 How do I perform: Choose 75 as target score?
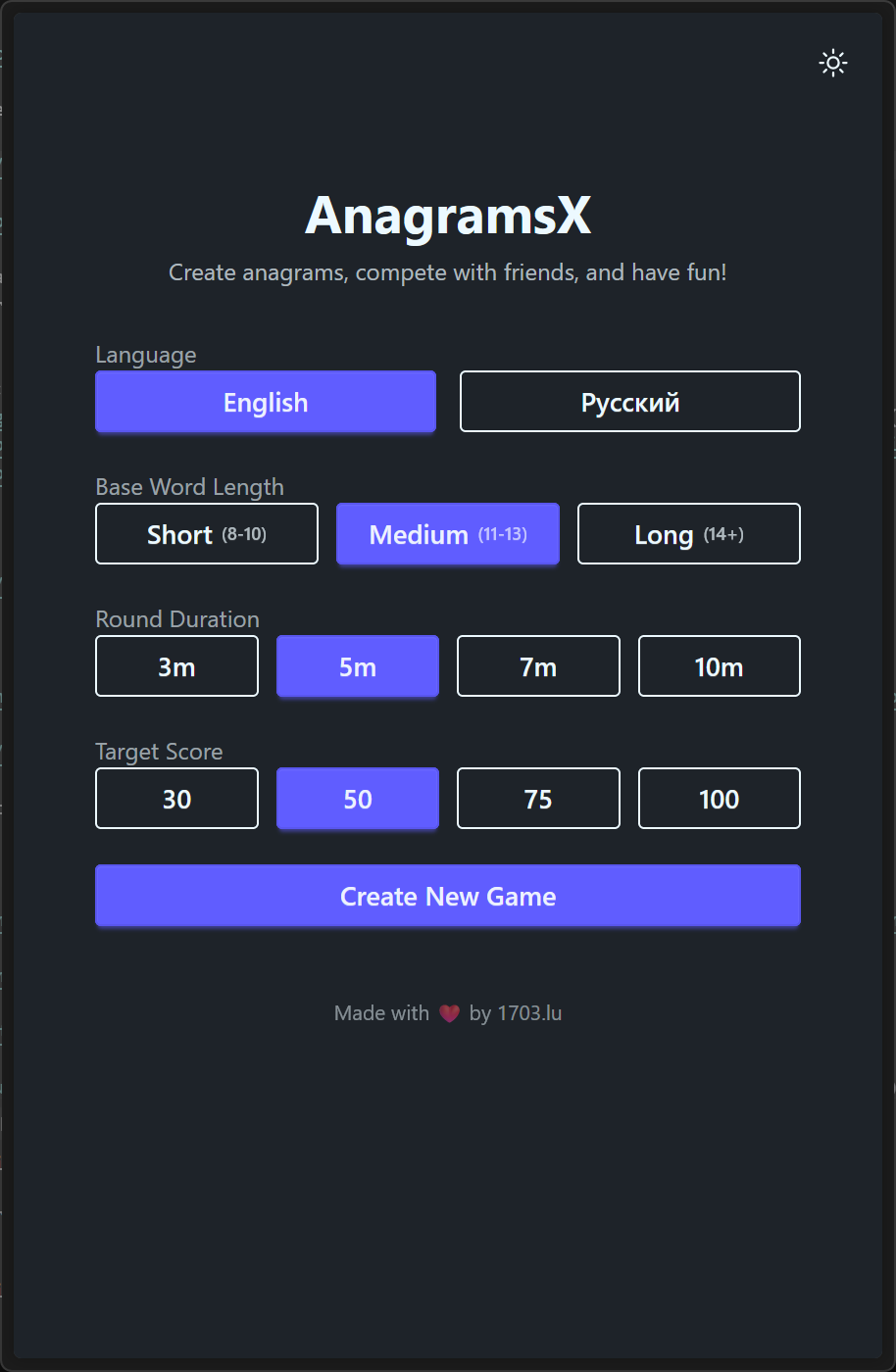point(538,799)
